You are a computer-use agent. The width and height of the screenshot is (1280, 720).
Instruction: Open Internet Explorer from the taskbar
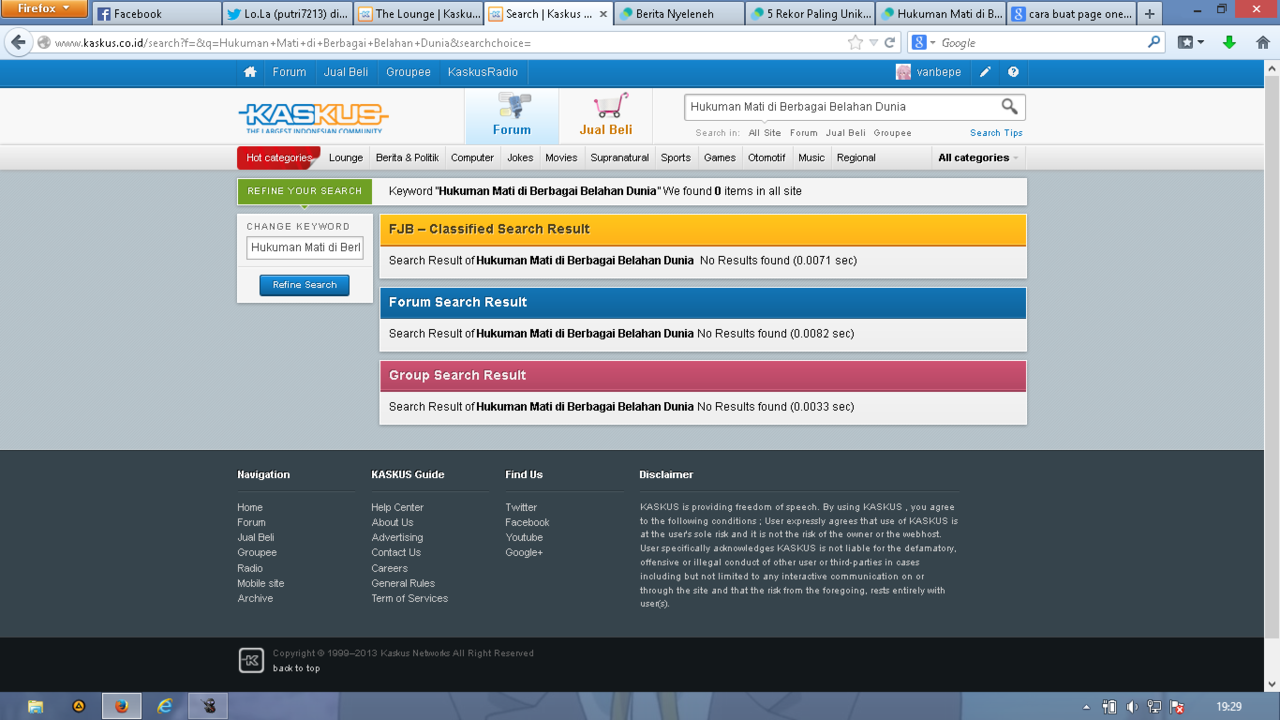coord(165,706)
